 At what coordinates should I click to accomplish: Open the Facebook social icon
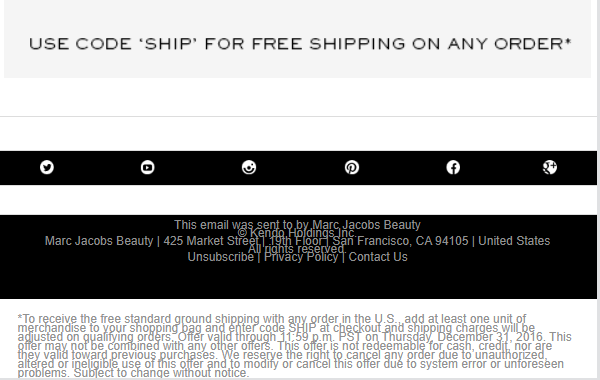point(453,167)
